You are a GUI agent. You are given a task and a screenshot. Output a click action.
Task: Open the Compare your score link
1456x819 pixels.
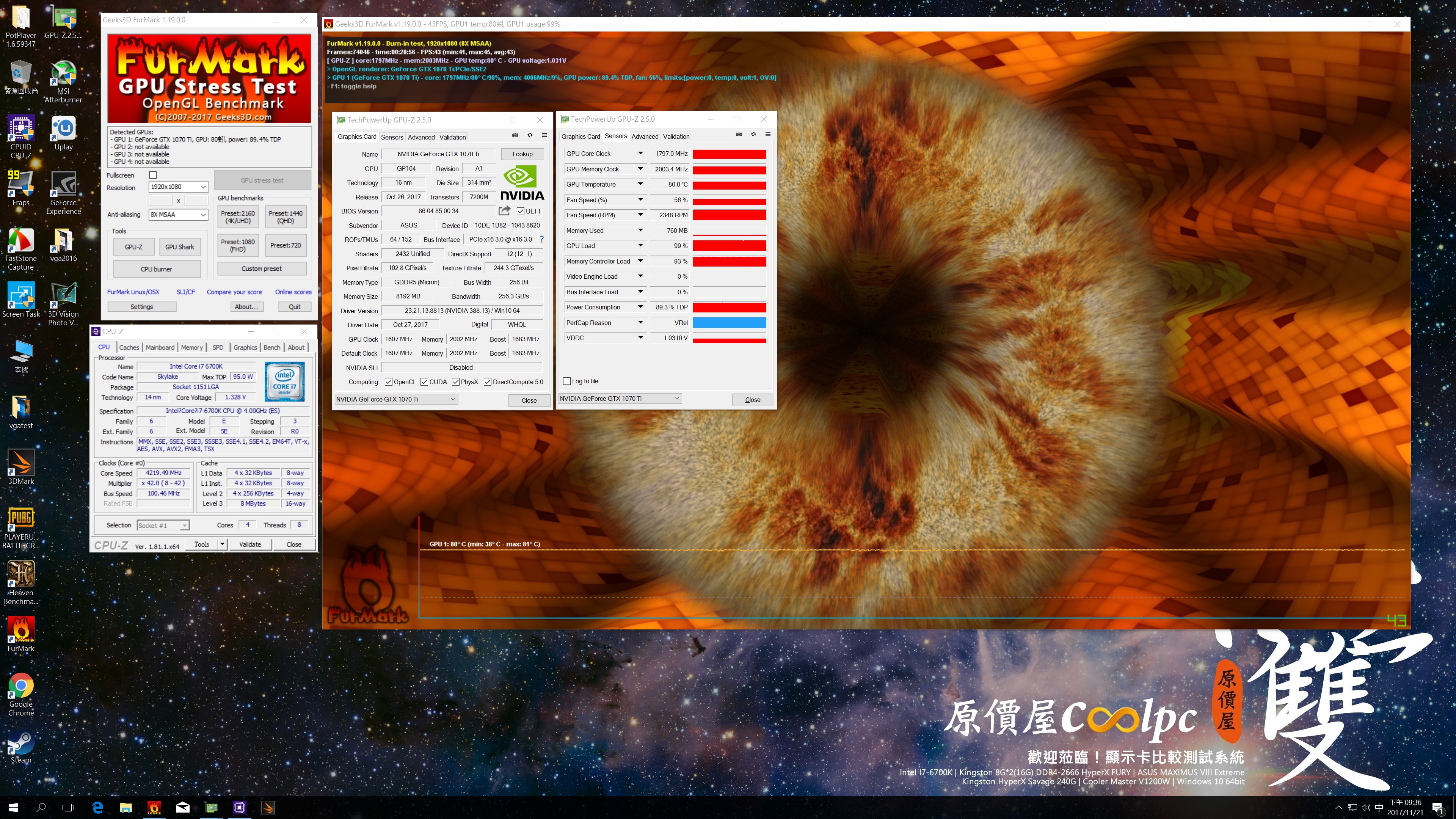pos(234,292)
